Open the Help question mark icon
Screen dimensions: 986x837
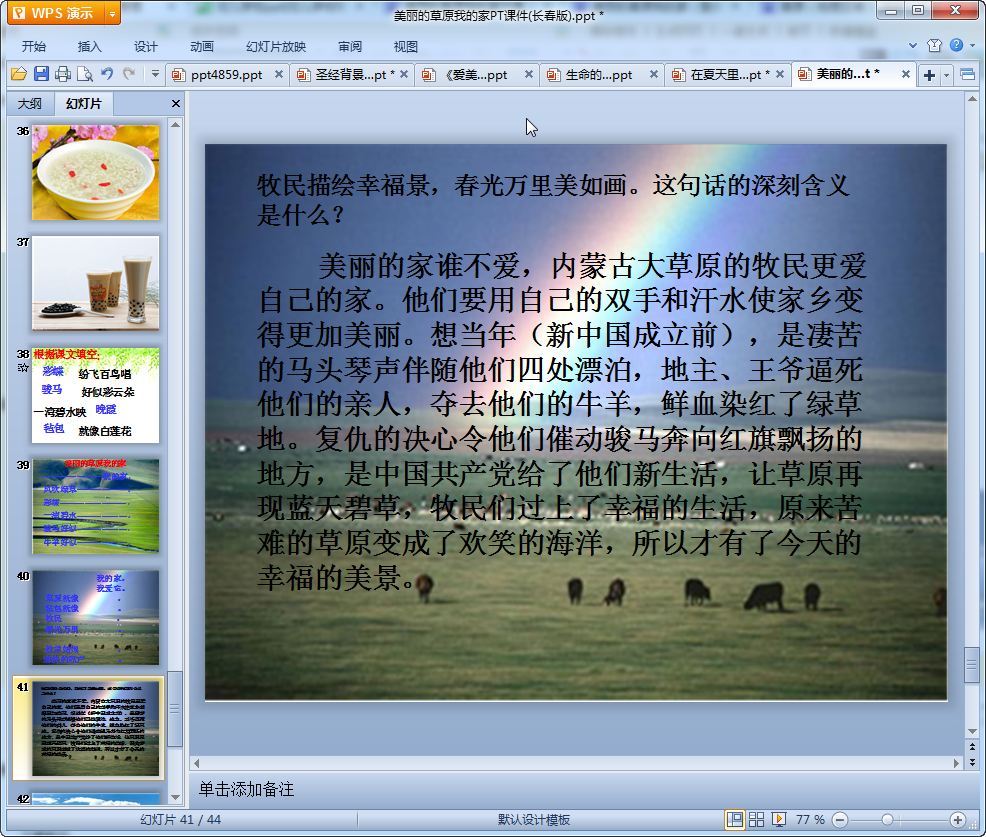point(956,45)
